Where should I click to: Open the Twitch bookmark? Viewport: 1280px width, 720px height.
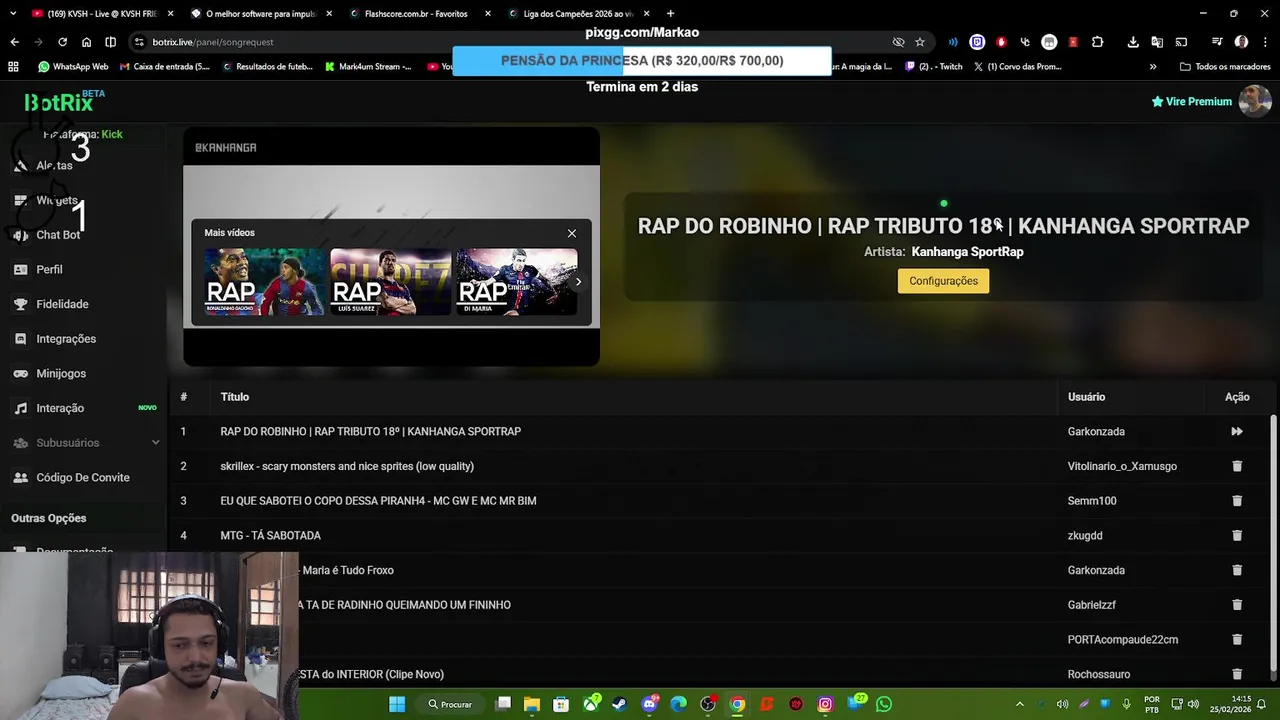934,67
